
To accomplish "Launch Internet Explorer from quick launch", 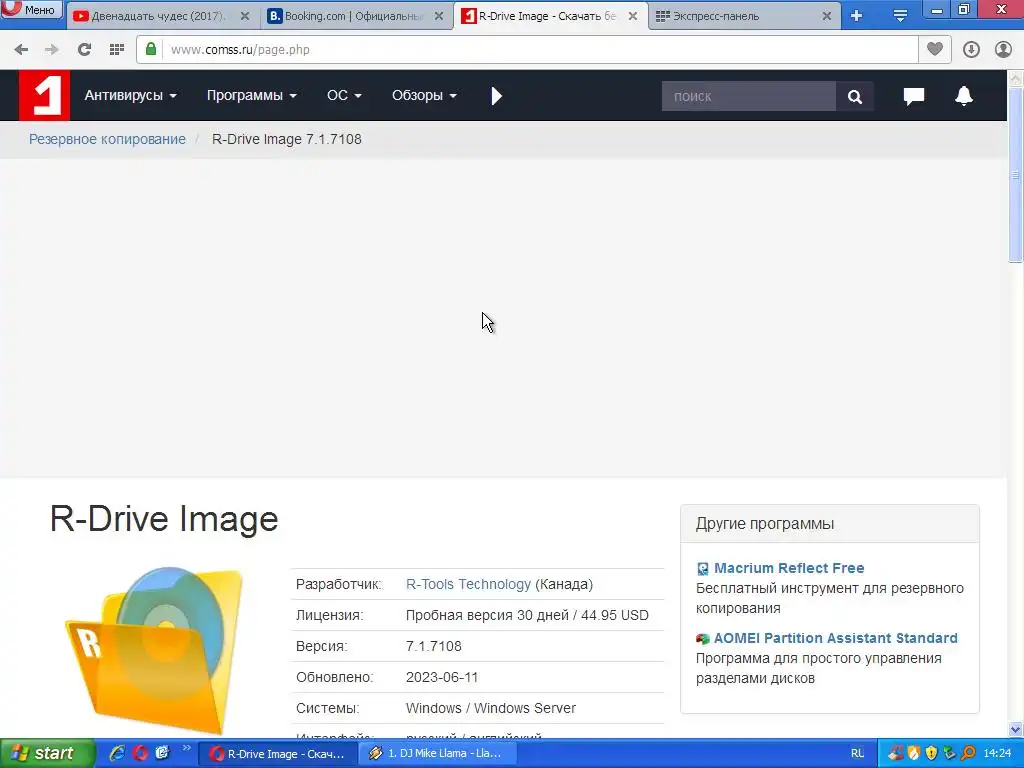I will 117,753.
